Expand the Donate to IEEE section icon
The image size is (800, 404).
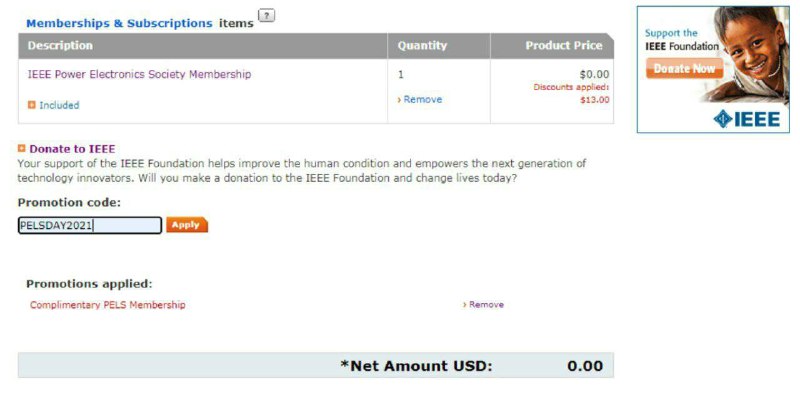(21, 148)
